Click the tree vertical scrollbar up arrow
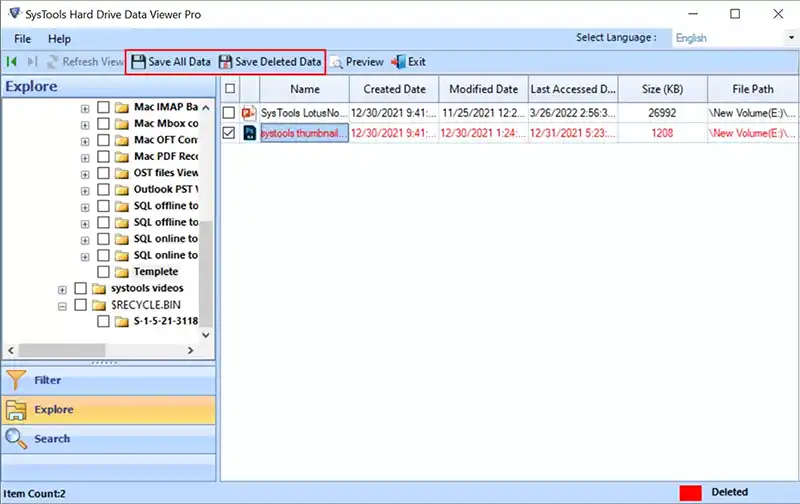This screenshot has width=800, height=504. 206,108
